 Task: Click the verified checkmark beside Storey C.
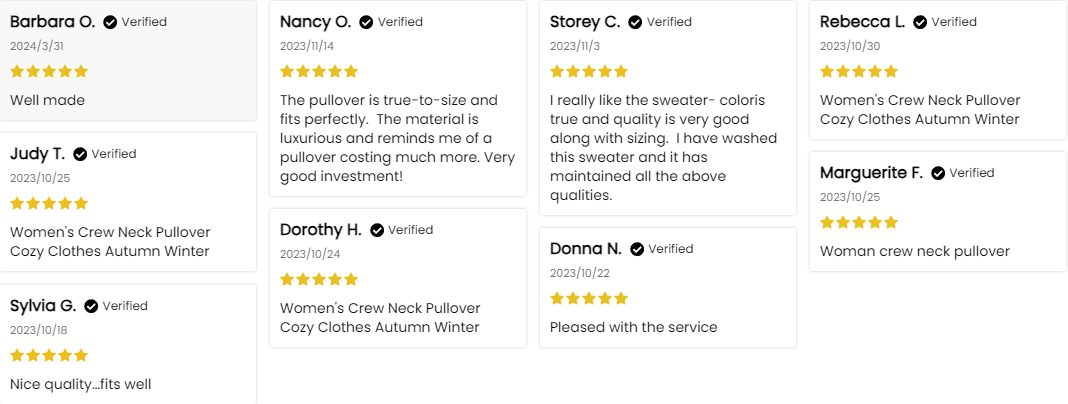(x=636, y=22)
